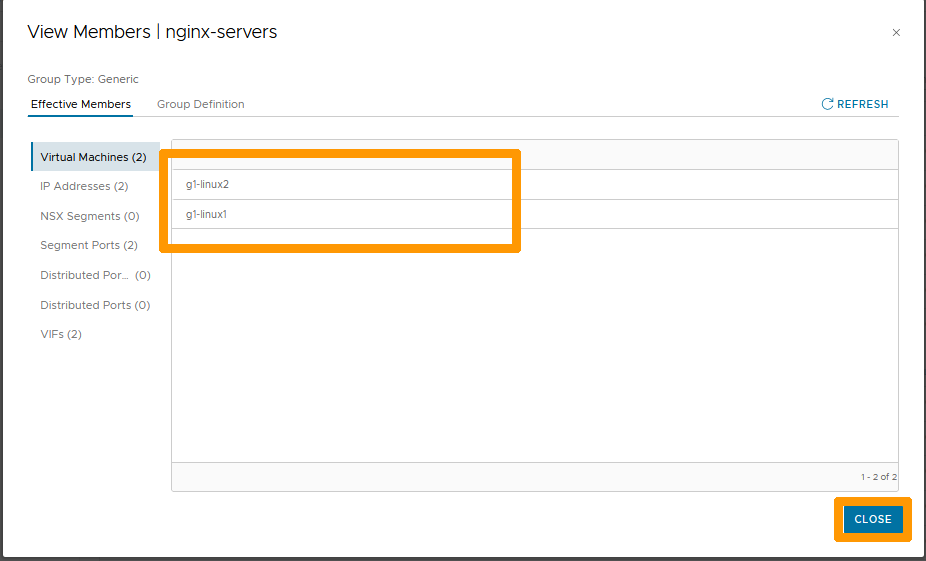
Task: Open truncated Distributed Por... (0) category
Action: coord(95,275)
